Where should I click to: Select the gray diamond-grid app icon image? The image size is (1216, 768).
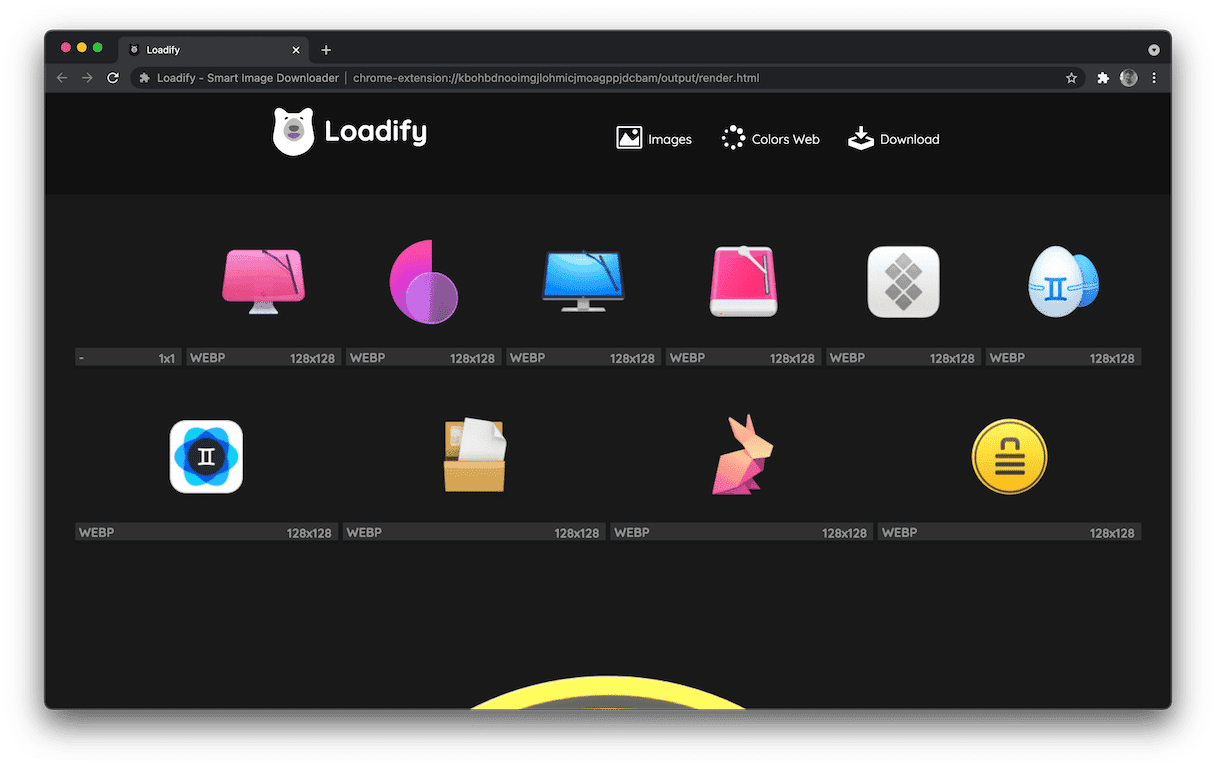(903, 282)
